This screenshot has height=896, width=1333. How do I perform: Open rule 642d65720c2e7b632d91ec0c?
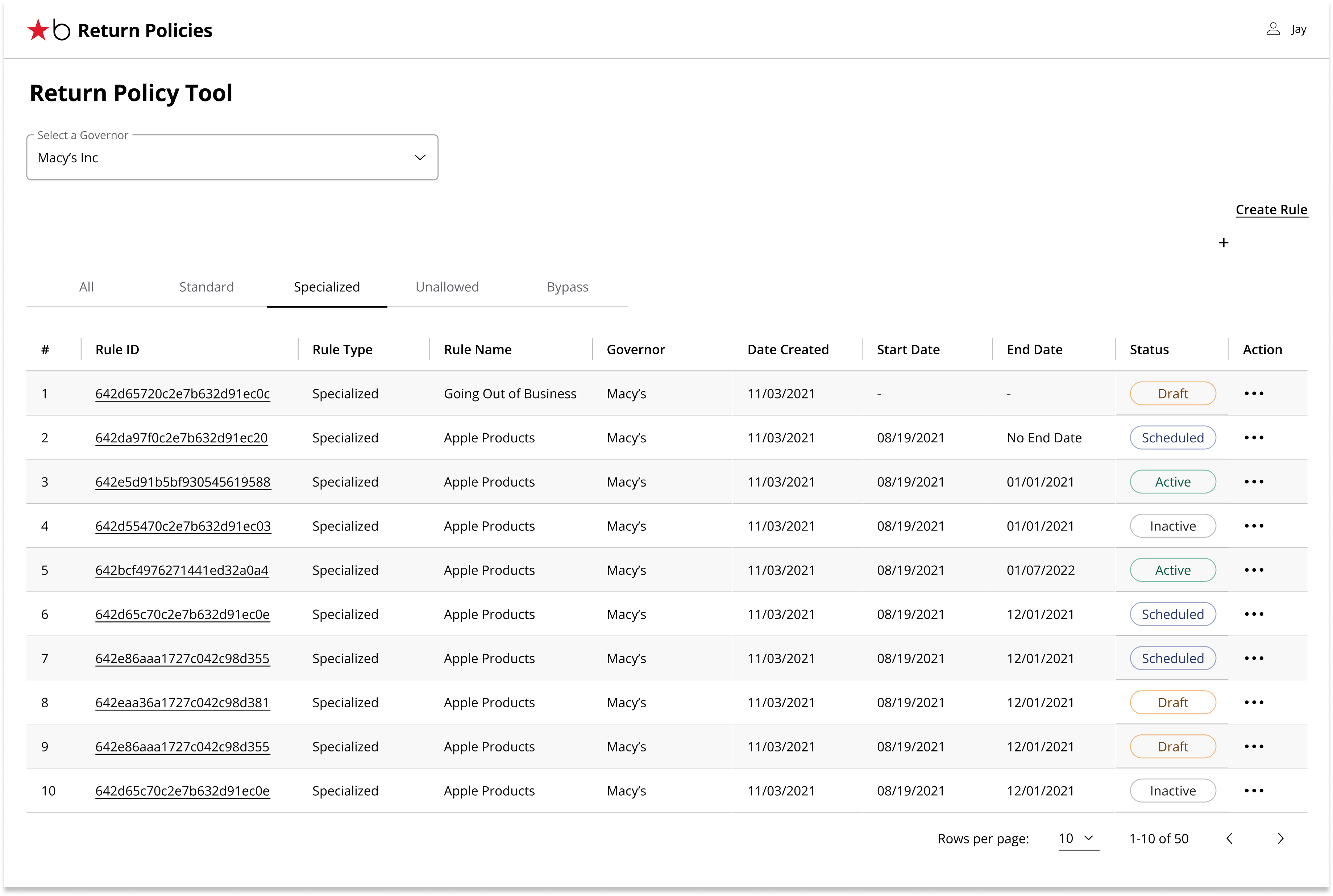pos(182,394)
